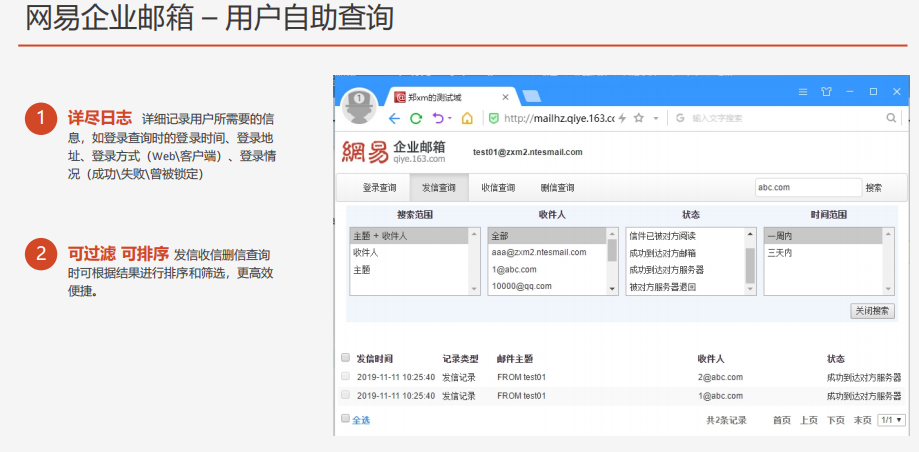Click the down arrow of the 收件人 list scrollbar
The width and height of the screenshot is (919, 452).
coord(612,289)
